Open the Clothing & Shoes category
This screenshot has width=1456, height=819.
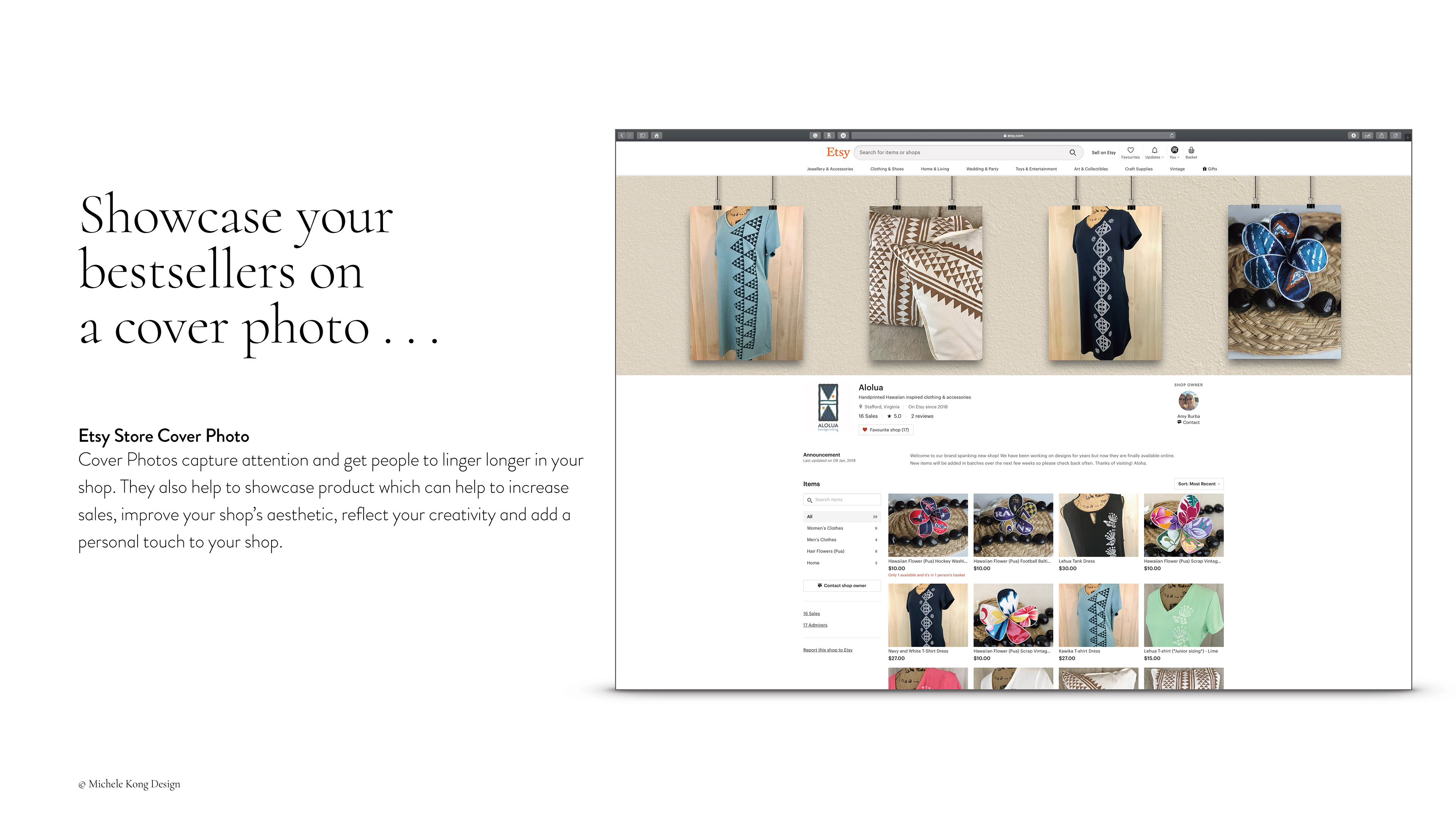(887, 169)
